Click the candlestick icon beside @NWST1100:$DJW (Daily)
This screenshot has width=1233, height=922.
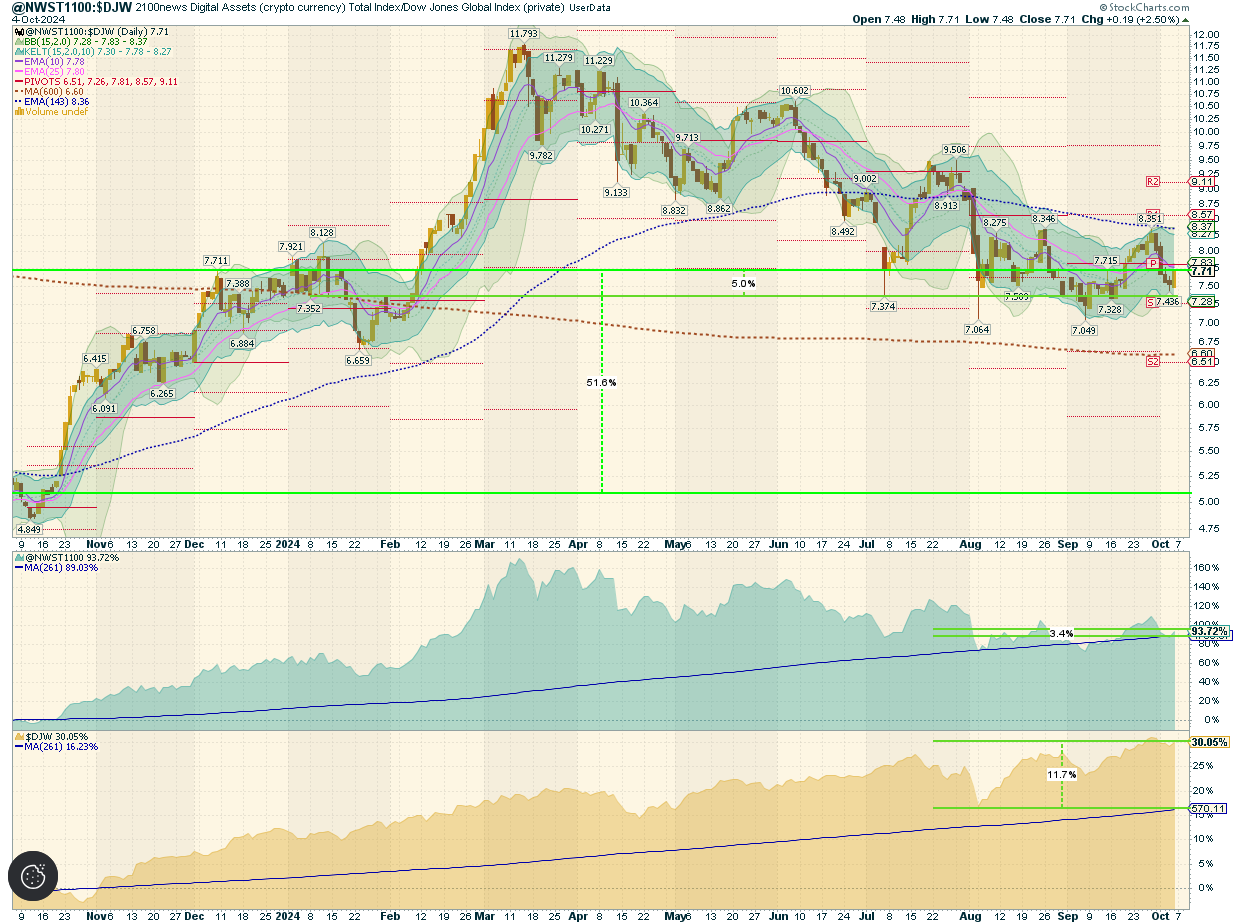19,32
